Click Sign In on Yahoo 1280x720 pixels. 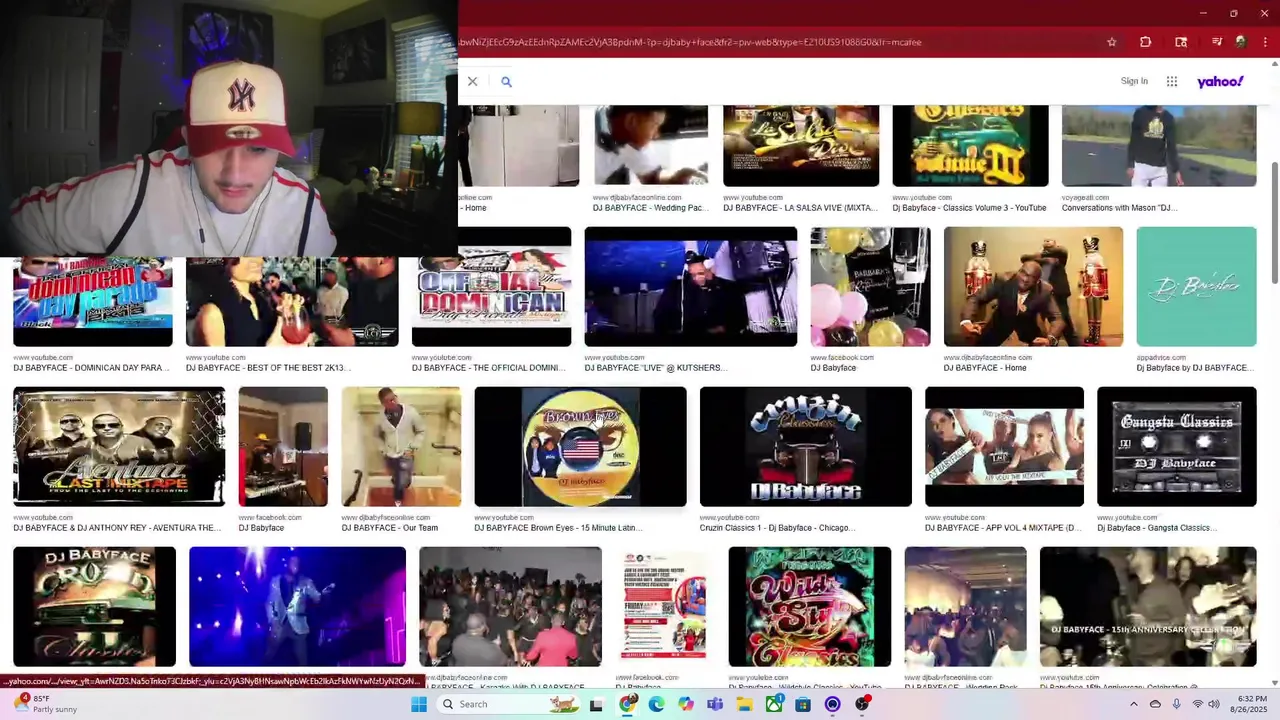click(1134, 81)
